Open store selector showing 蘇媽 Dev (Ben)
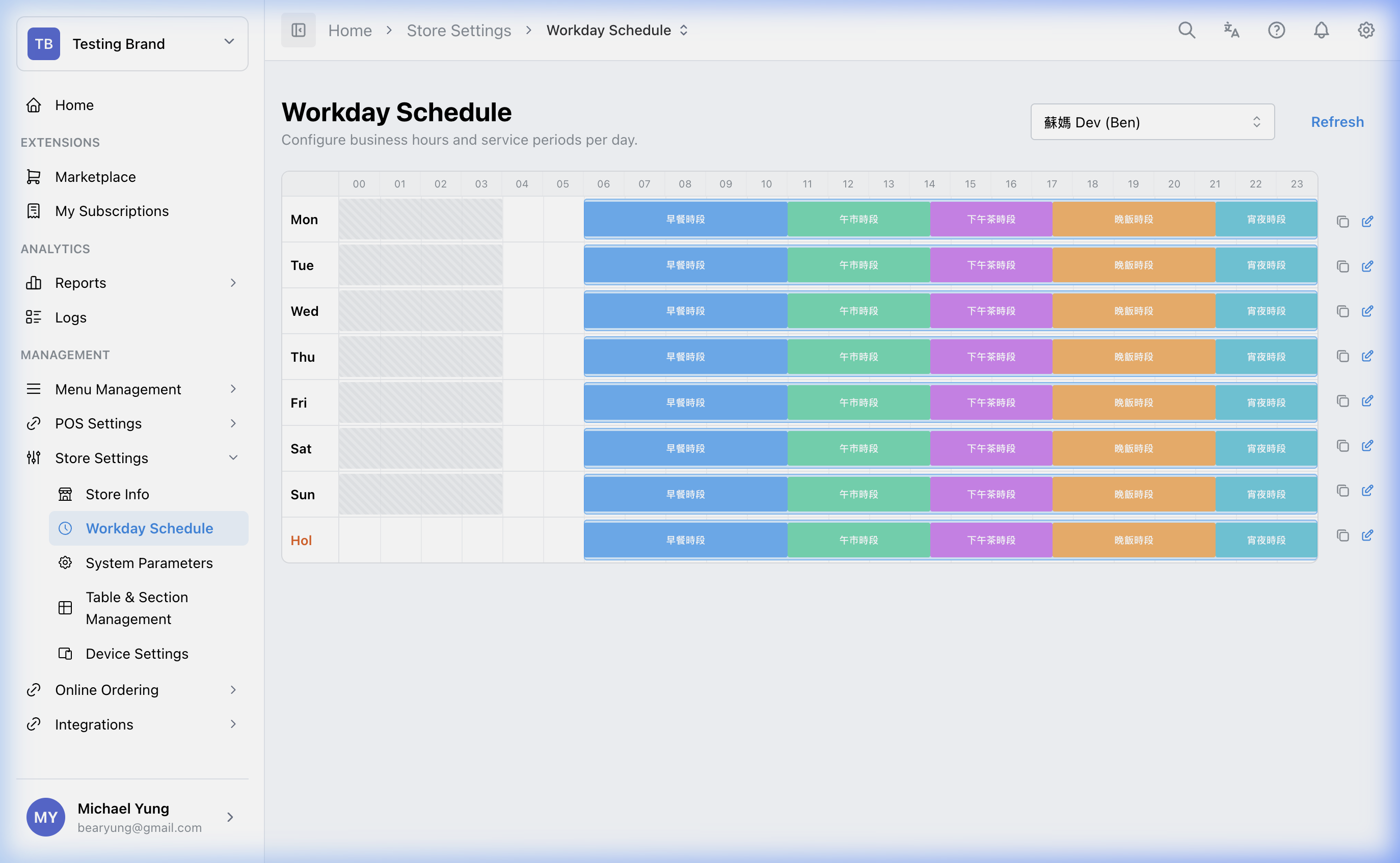Viewport: 1400px width, 863px height. (x=1152, y=122)
